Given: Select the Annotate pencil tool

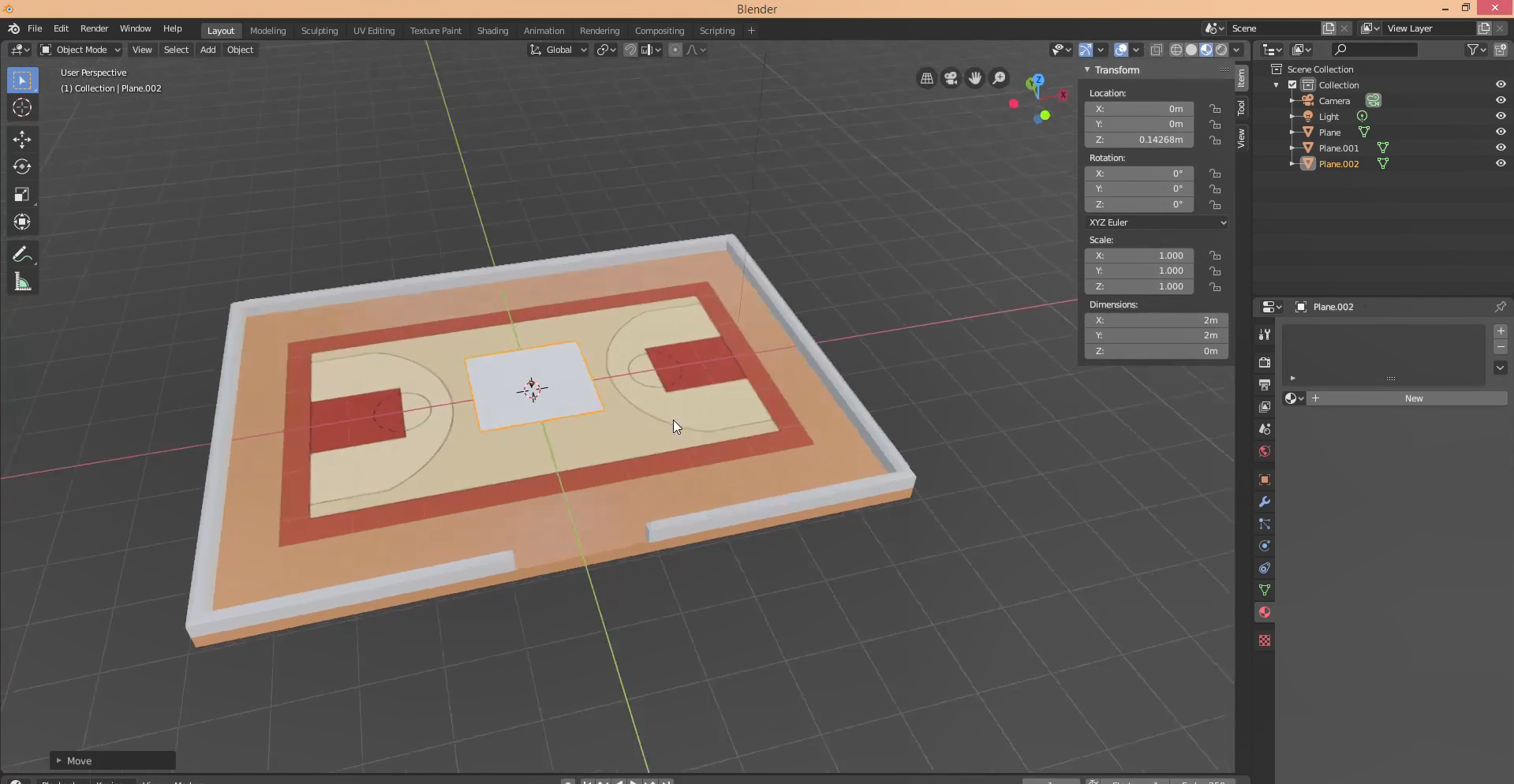Looking at the screenshot, I should point(22,254).
